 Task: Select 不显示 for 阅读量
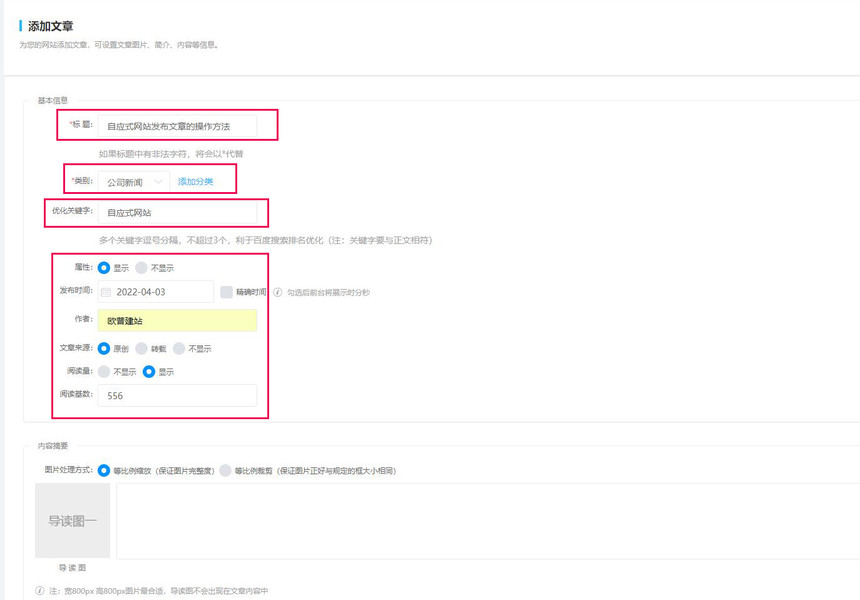(104, 372)
